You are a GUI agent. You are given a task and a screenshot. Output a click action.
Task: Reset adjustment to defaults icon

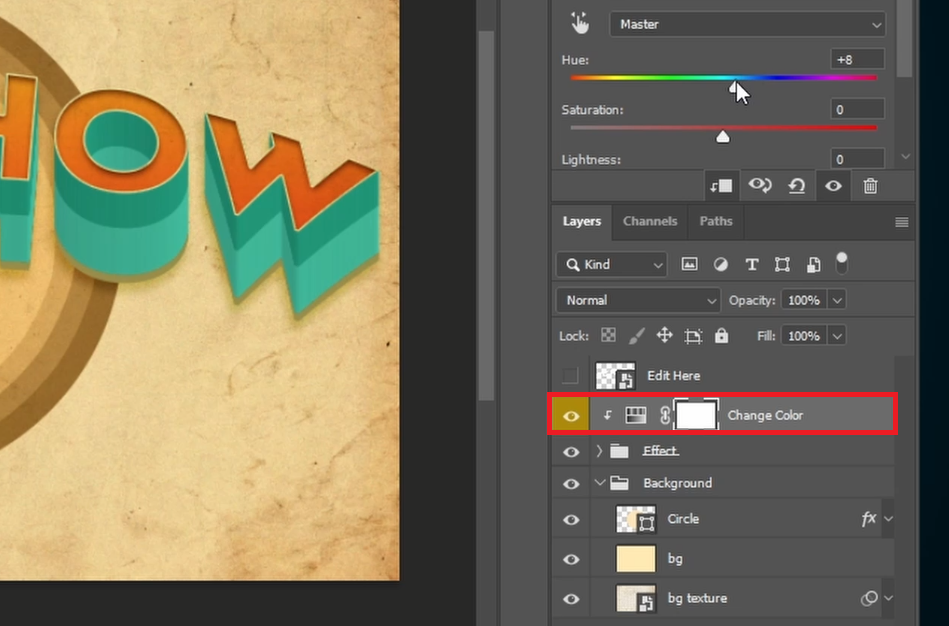pyautogui.click(x=797, y=186)
